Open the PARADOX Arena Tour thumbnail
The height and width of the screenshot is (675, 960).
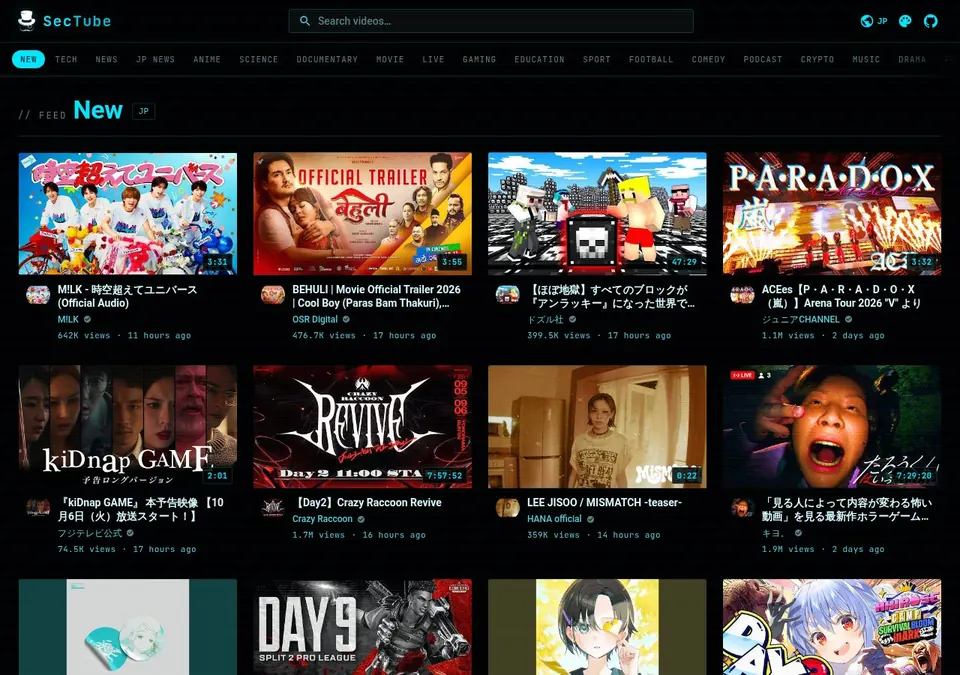coord(832,214)
